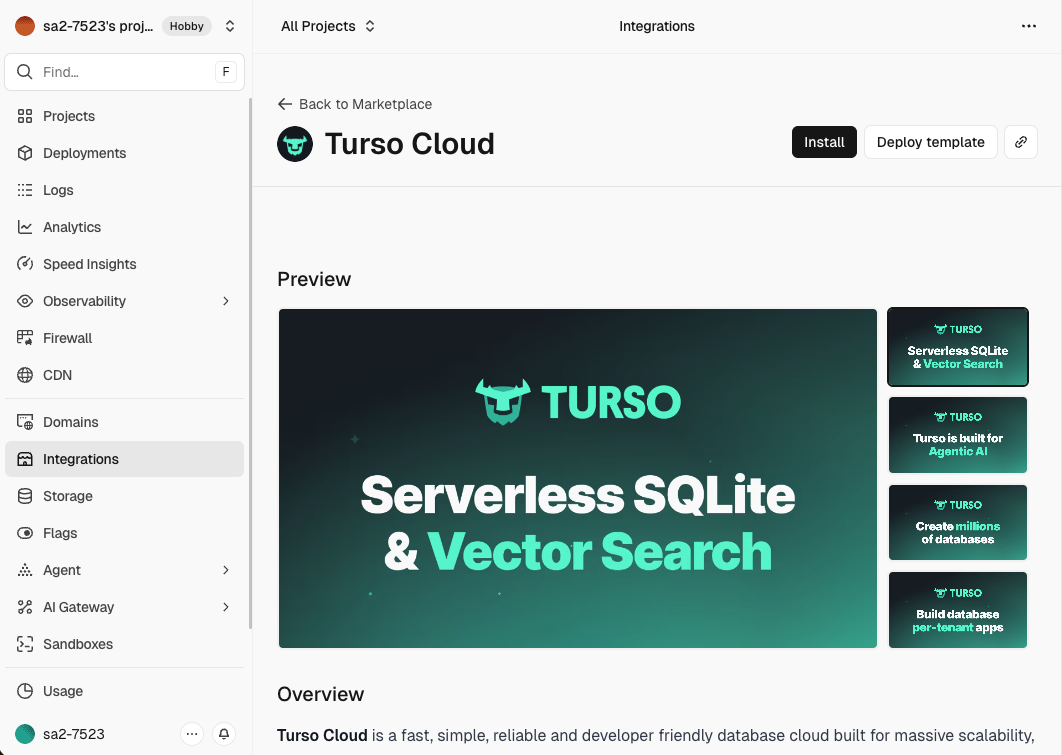Click the Speed Insights gauge icon
Viewport: 1062px width, 755px height.
click(x=25, y=264)
